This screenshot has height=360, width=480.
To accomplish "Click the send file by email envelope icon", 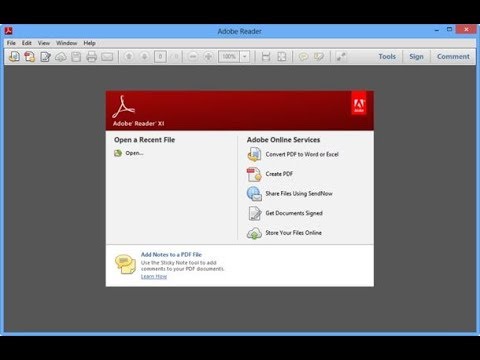I will coord(107,57).
